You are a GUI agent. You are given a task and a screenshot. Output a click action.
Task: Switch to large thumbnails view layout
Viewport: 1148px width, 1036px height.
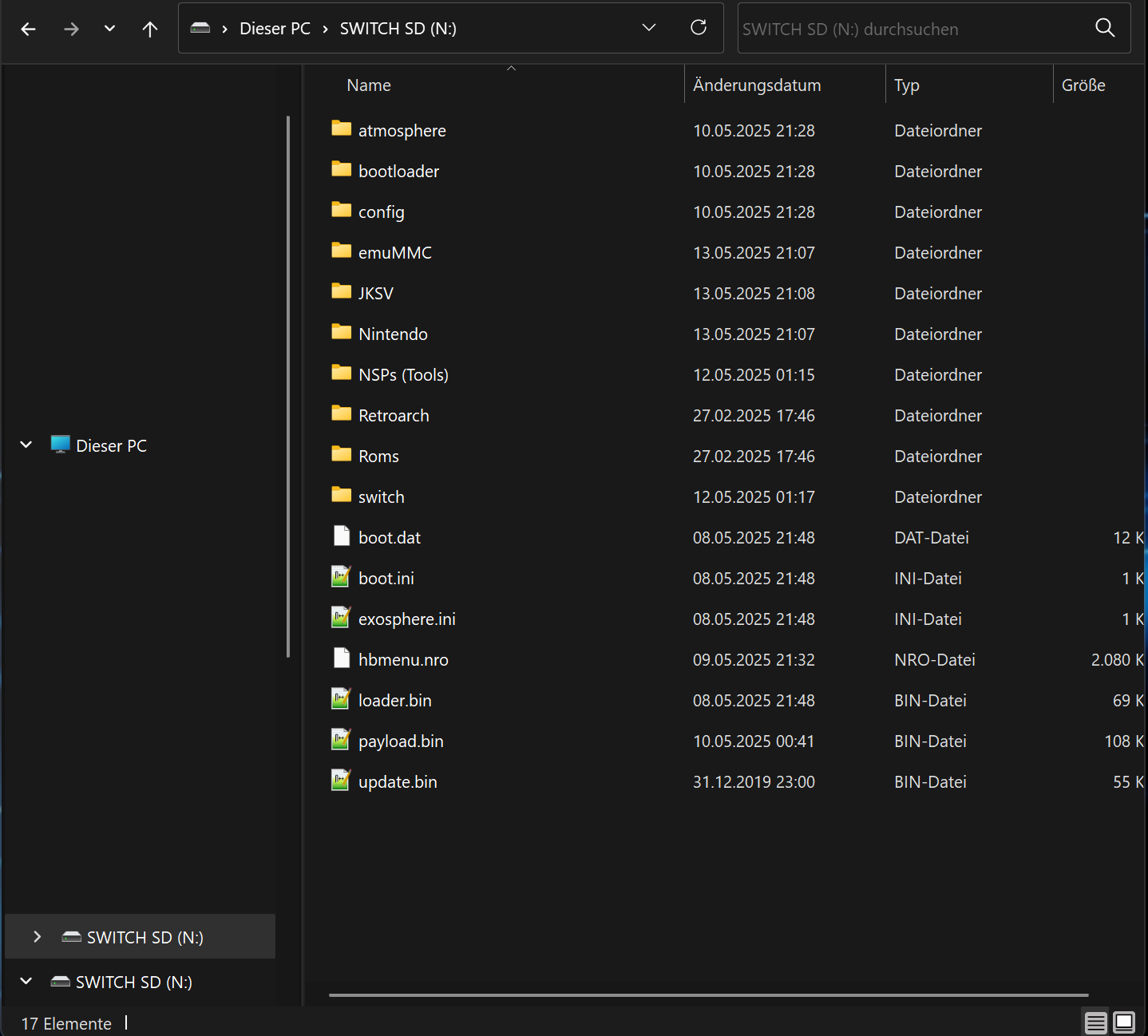(x=1124, y=1022)
